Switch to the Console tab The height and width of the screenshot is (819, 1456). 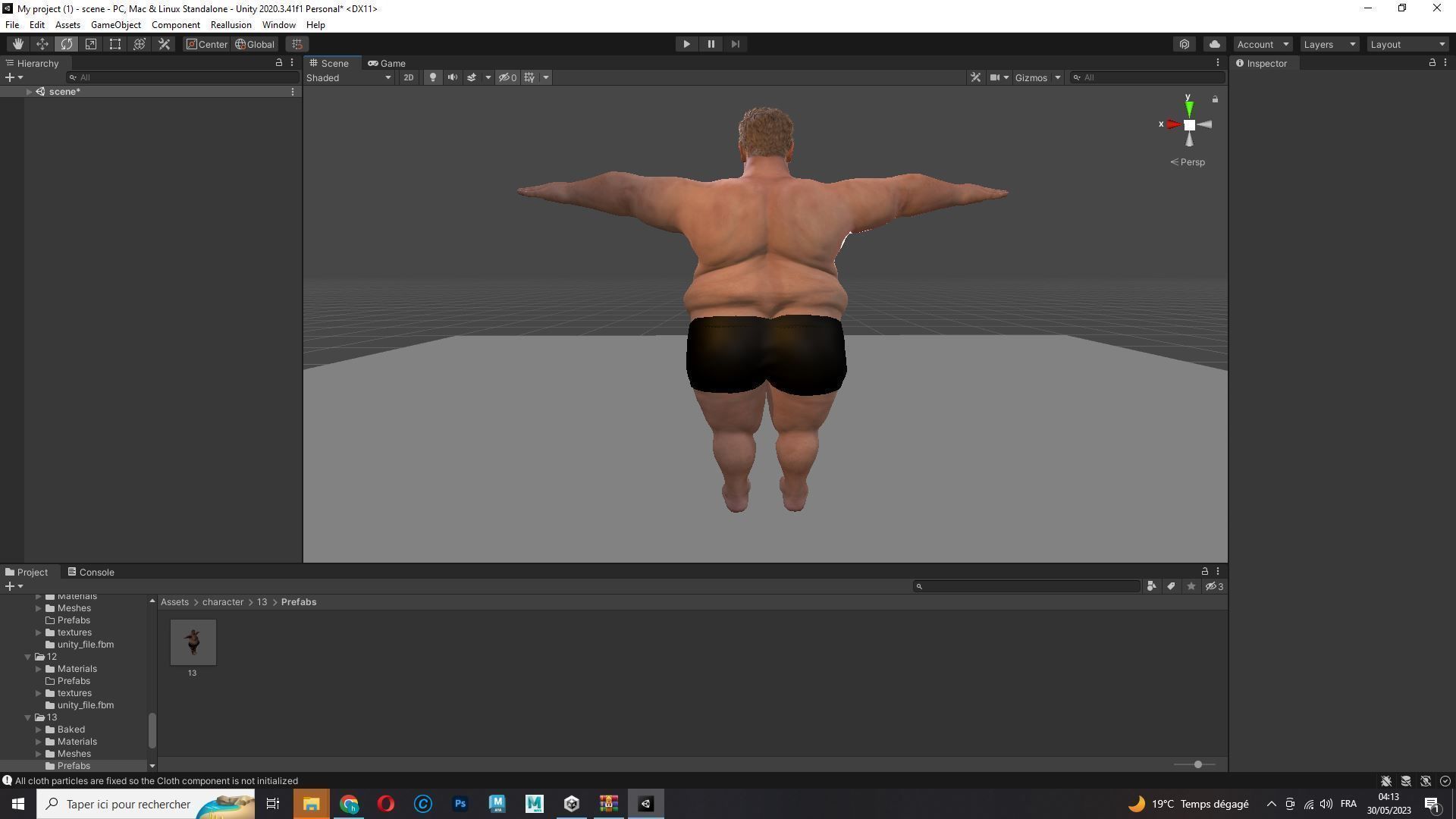pyautogui.click(x=91, y=572)
